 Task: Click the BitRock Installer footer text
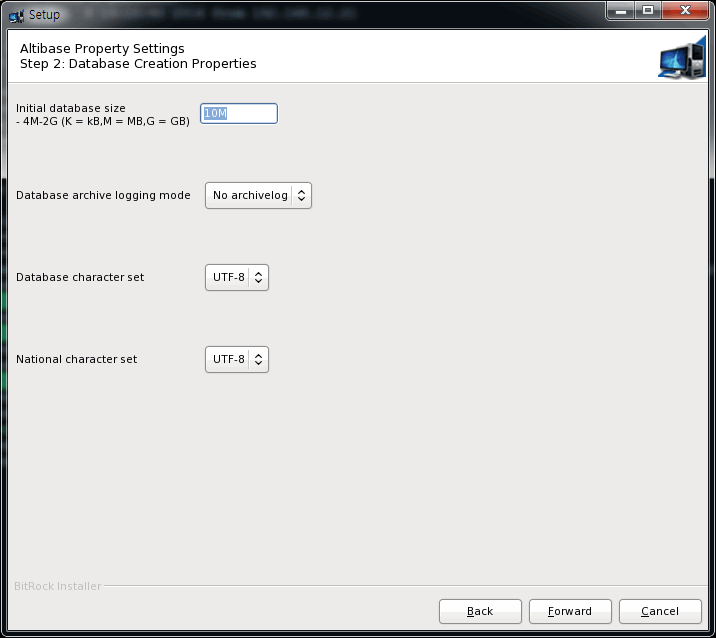point(58,586)
